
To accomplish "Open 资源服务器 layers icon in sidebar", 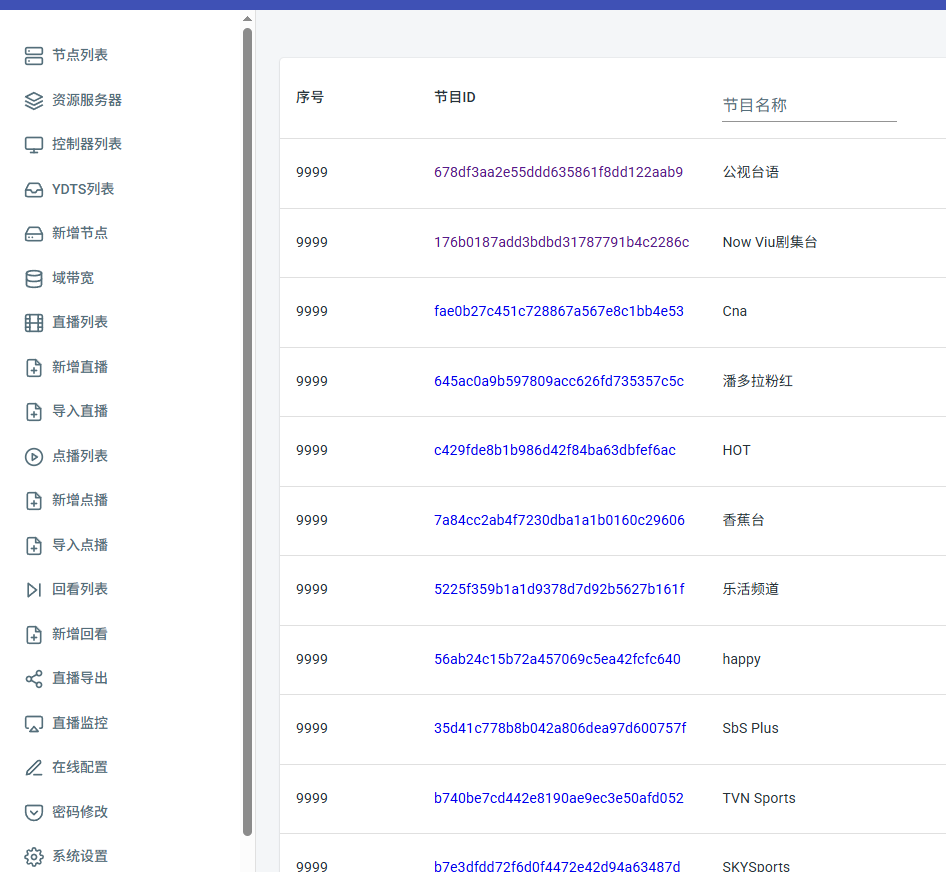I will click(34, 100).
